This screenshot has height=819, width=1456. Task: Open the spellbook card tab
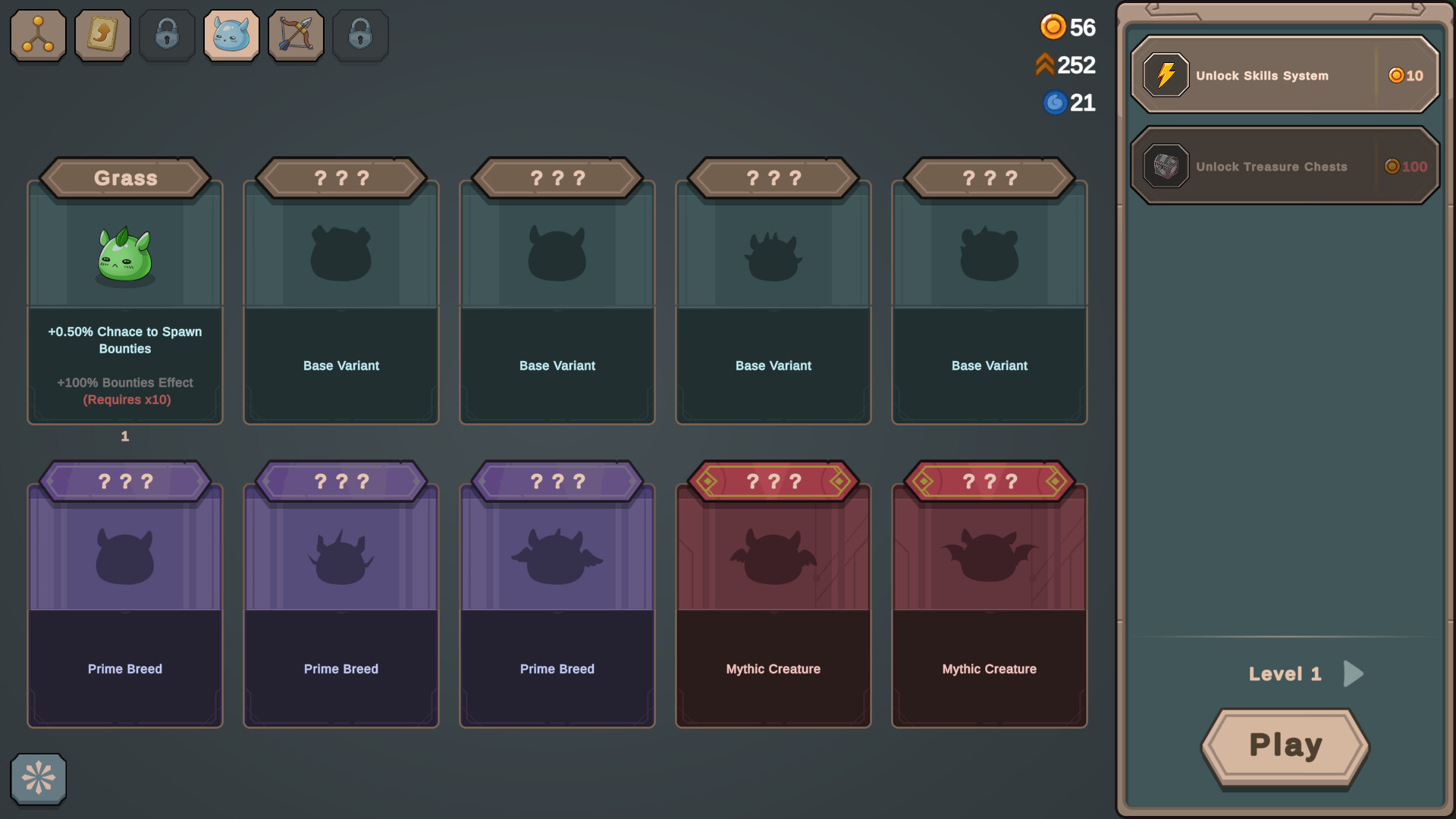click(102, 35)
